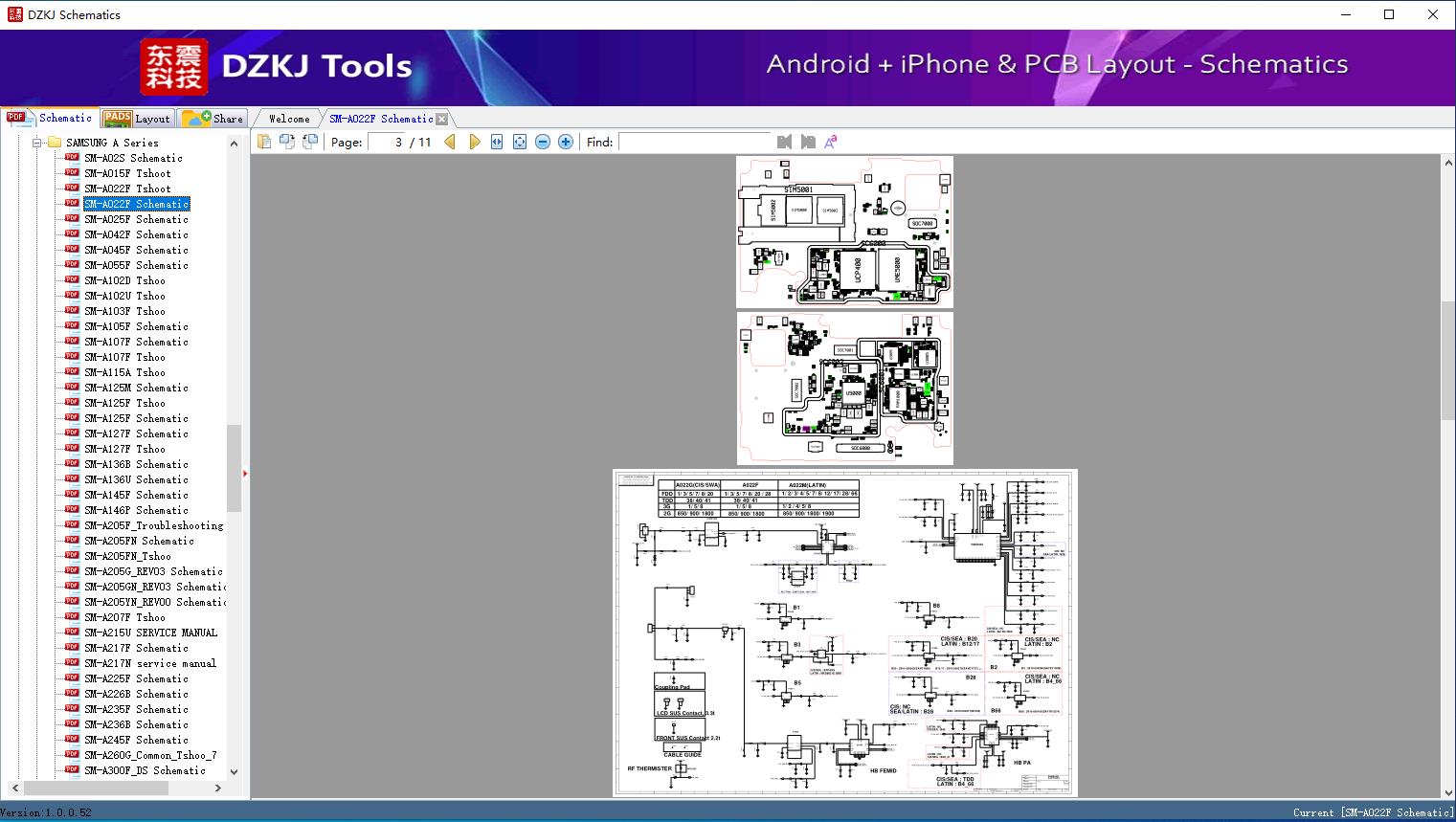Open SM-A215U SERVICE MANUAL in the tree

click(150, 633)
